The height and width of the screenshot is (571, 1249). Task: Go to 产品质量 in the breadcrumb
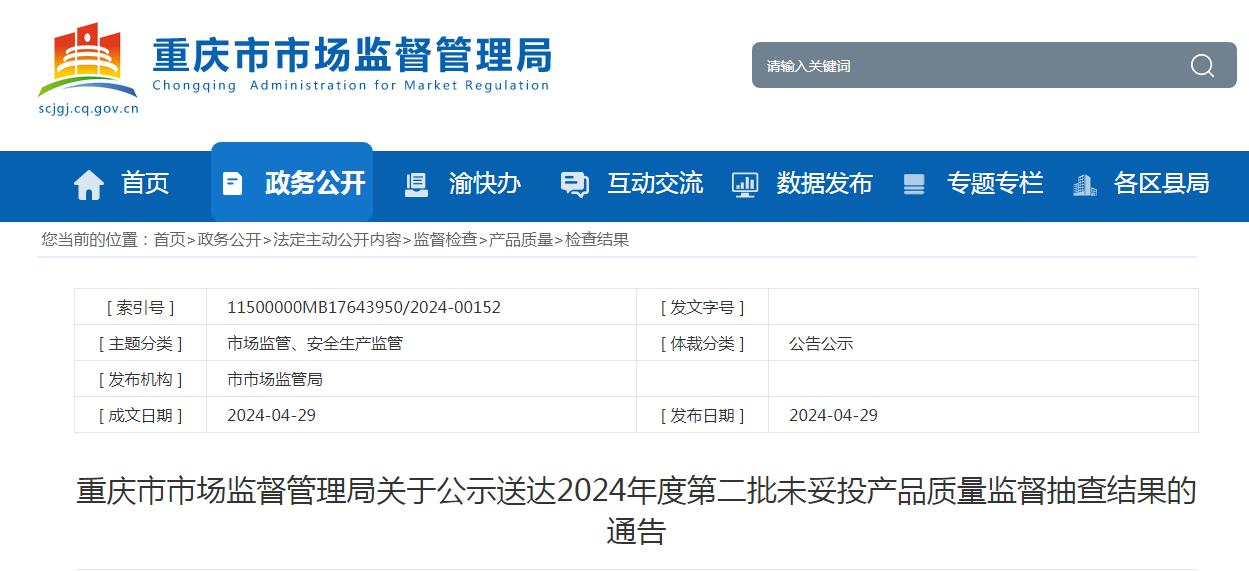(521, 240)
